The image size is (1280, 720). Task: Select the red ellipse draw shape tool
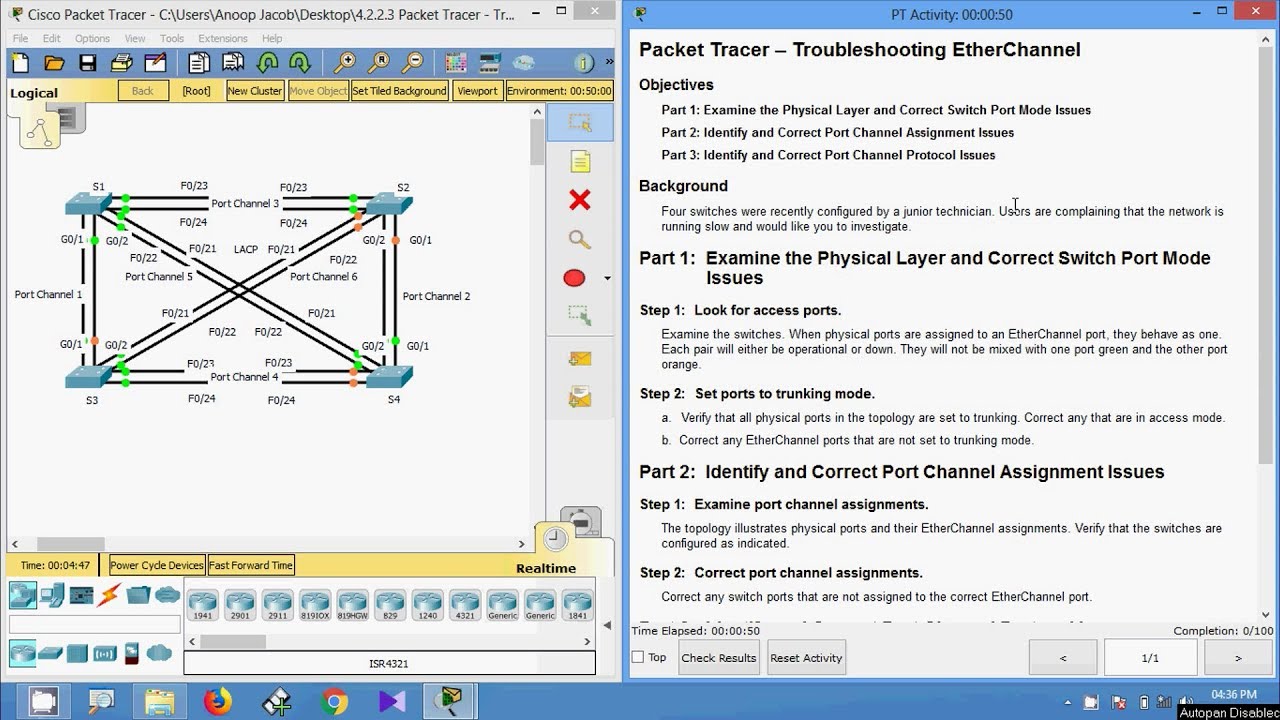point(574,278)
